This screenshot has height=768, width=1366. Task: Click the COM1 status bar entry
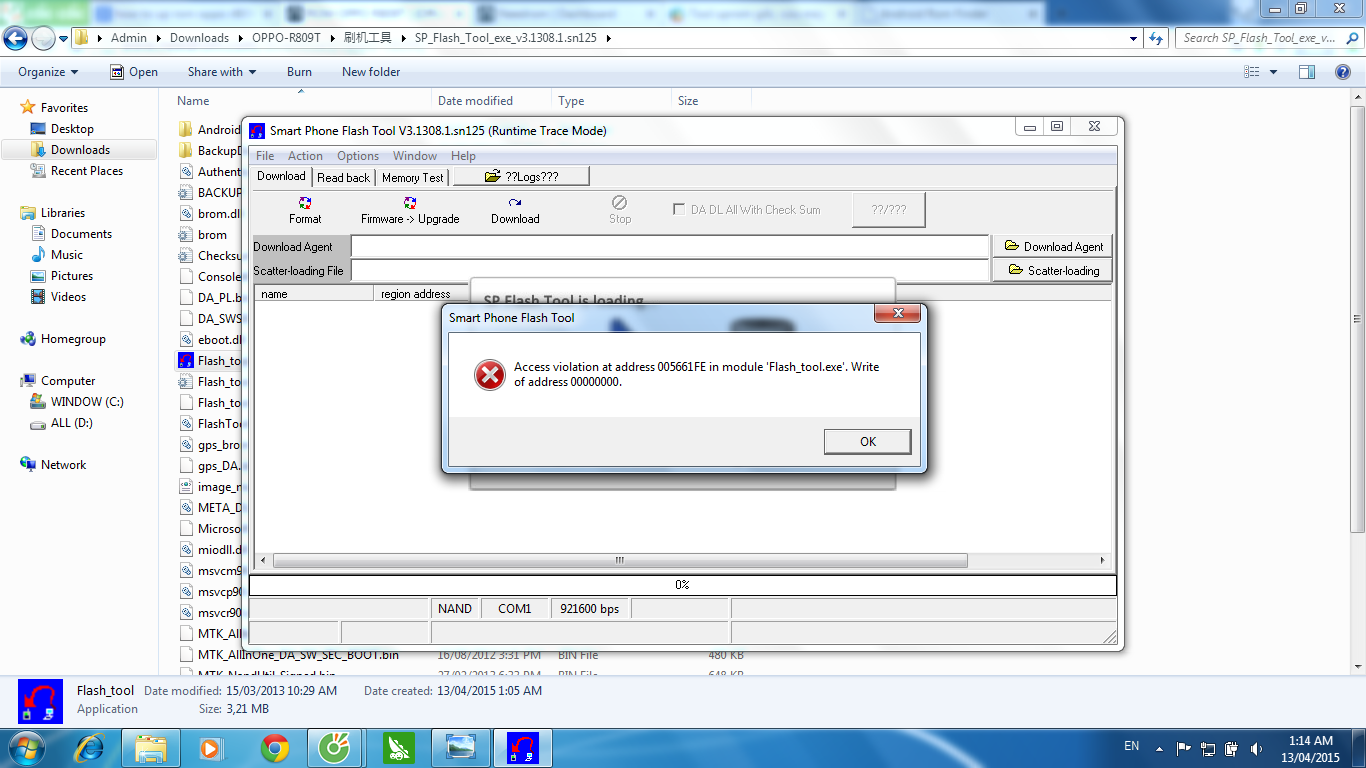[515, 608]
